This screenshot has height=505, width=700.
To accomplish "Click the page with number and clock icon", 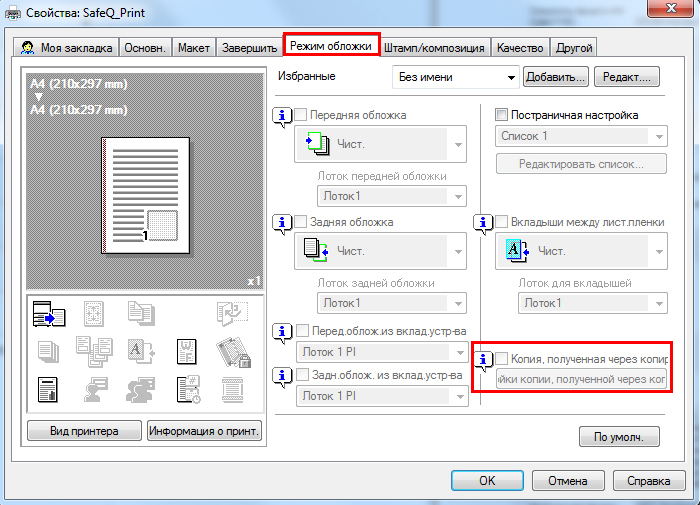I will (188, 389).
